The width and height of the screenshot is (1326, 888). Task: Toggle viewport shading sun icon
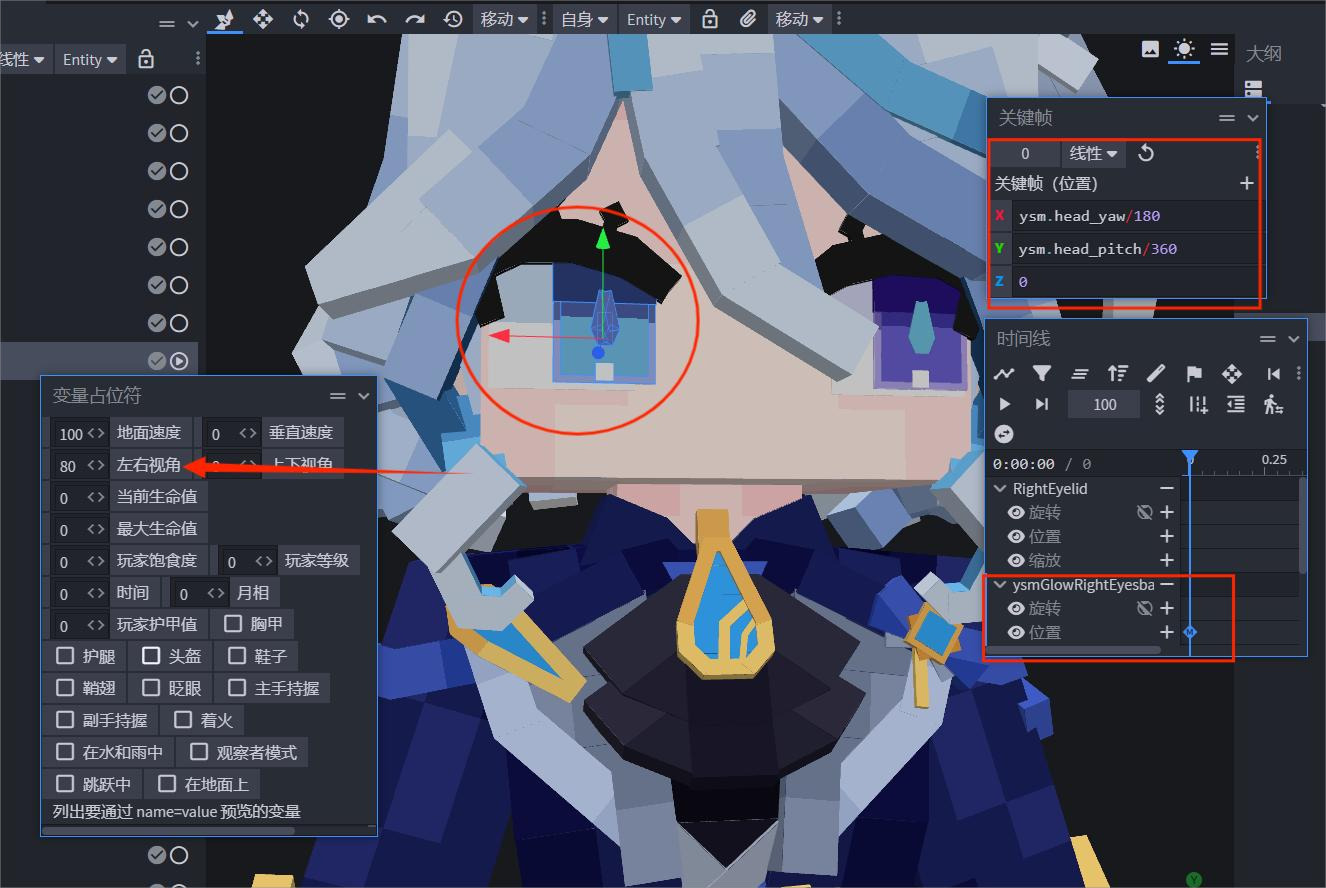(x=1184, y=49)
